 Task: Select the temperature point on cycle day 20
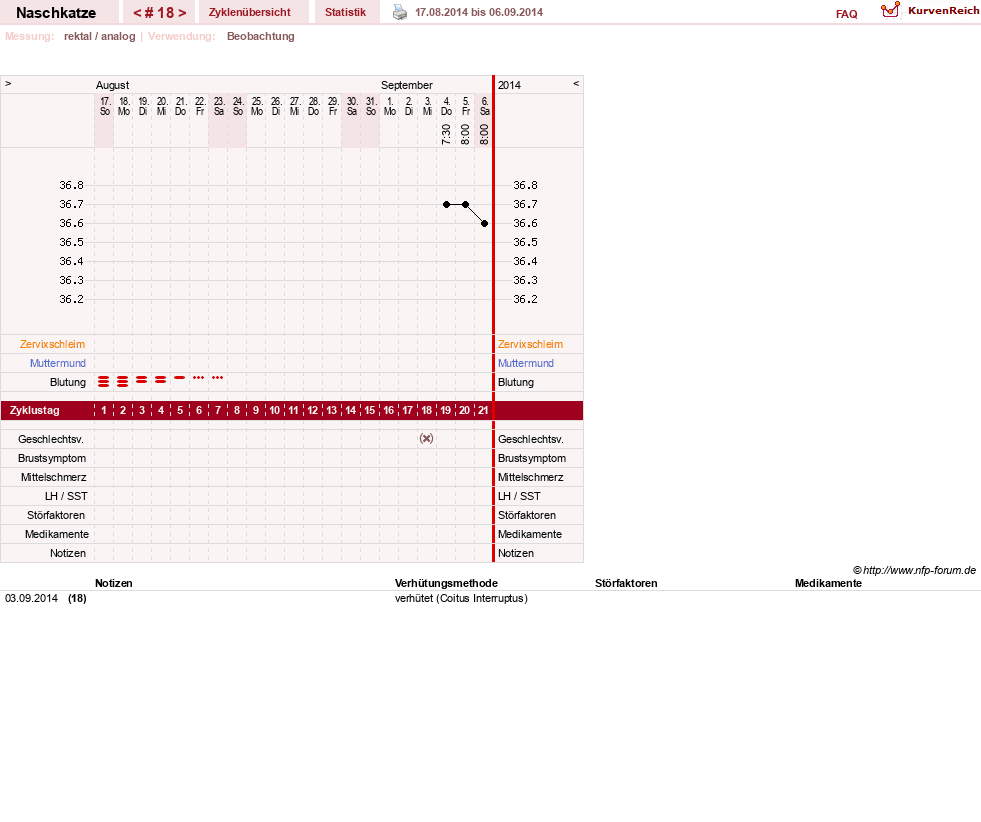465,205
